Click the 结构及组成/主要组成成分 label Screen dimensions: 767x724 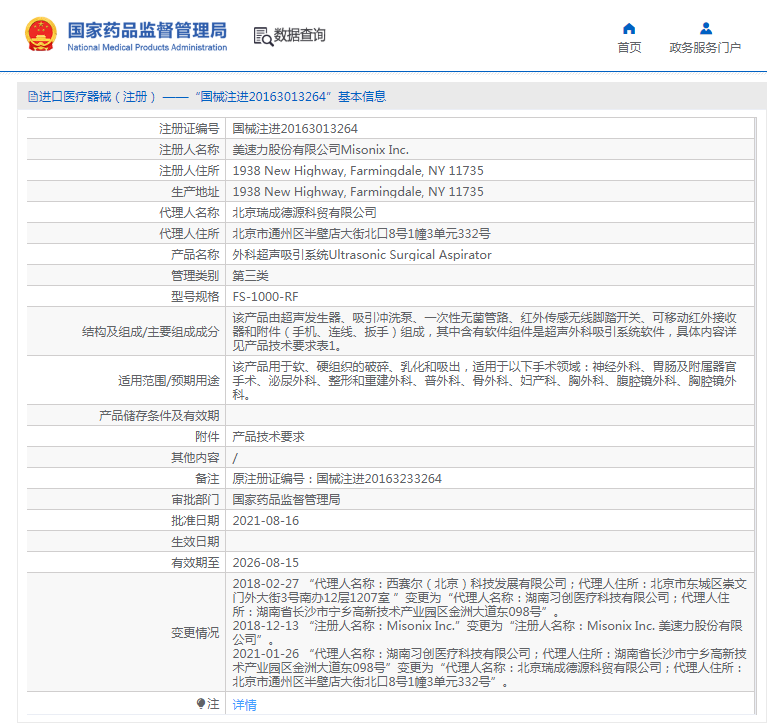150,332
